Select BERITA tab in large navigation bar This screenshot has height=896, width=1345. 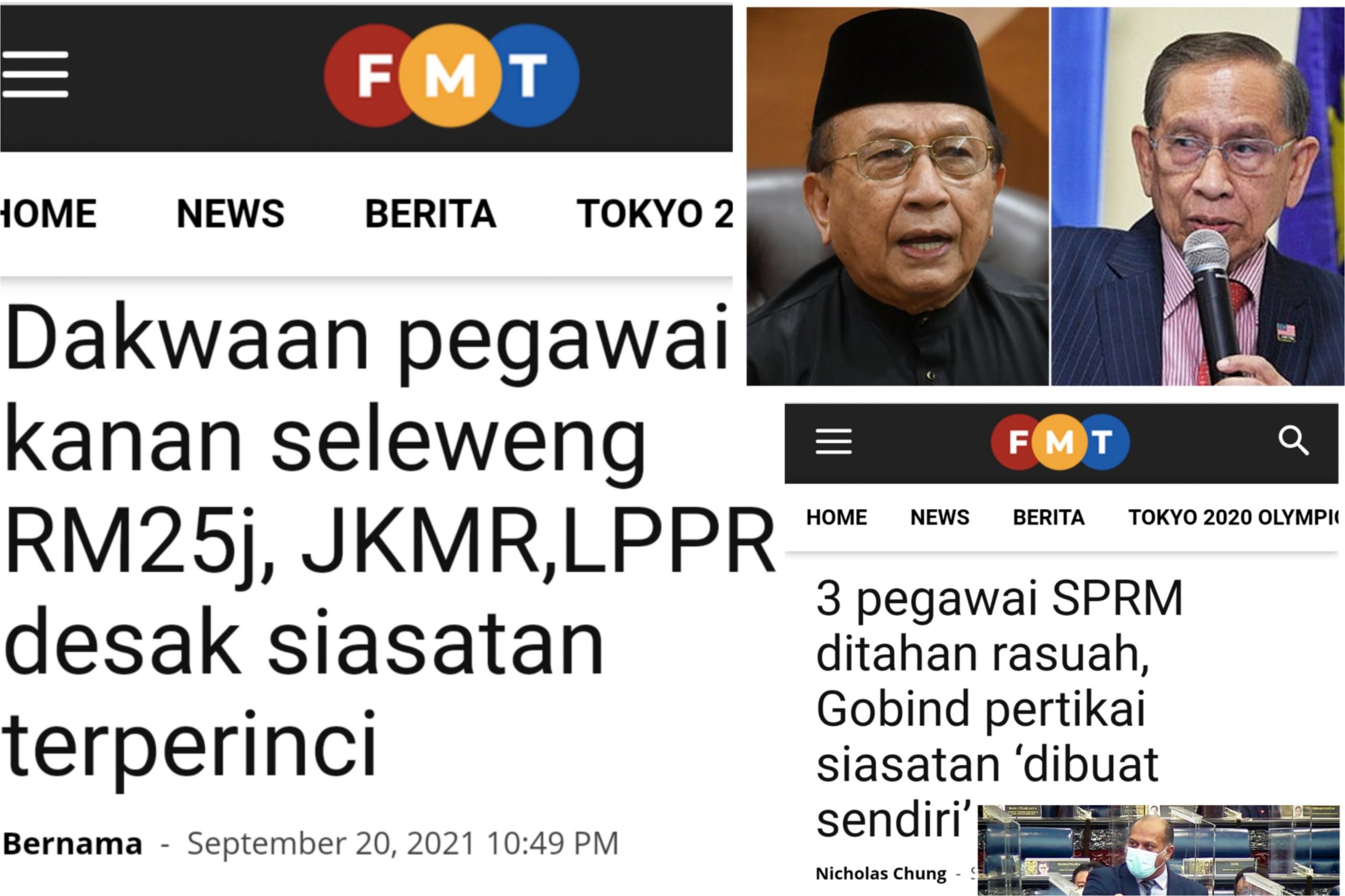tap(430, 214)
